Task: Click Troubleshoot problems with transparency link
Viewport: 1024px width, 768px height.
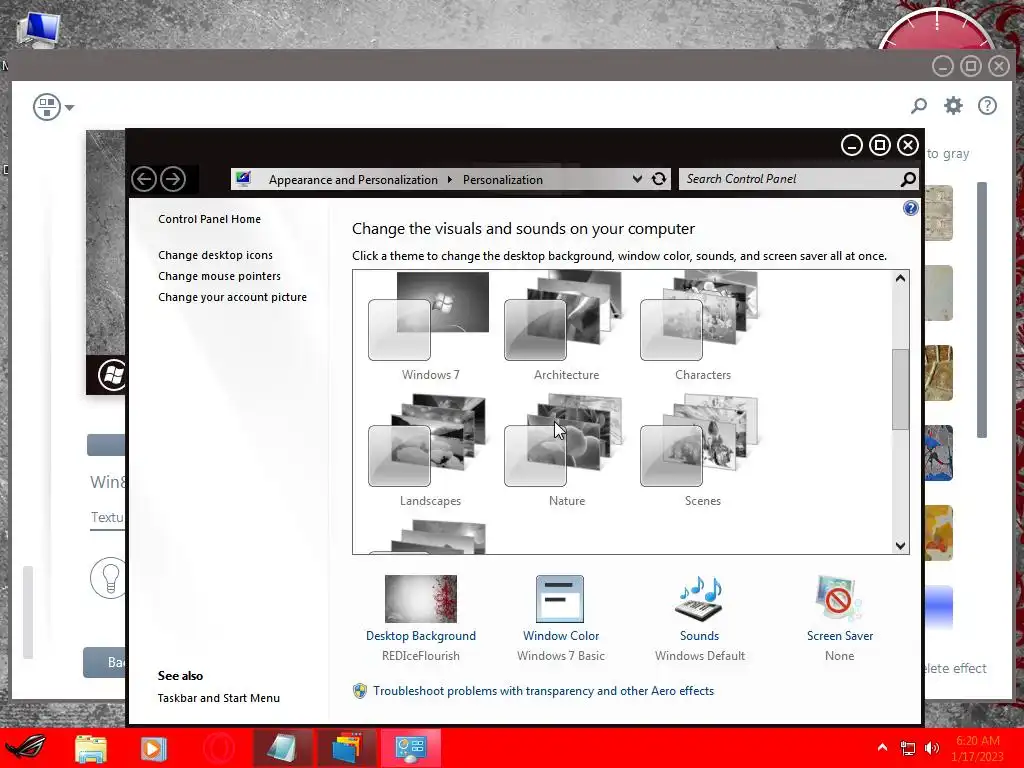Action: pos(543,691)
